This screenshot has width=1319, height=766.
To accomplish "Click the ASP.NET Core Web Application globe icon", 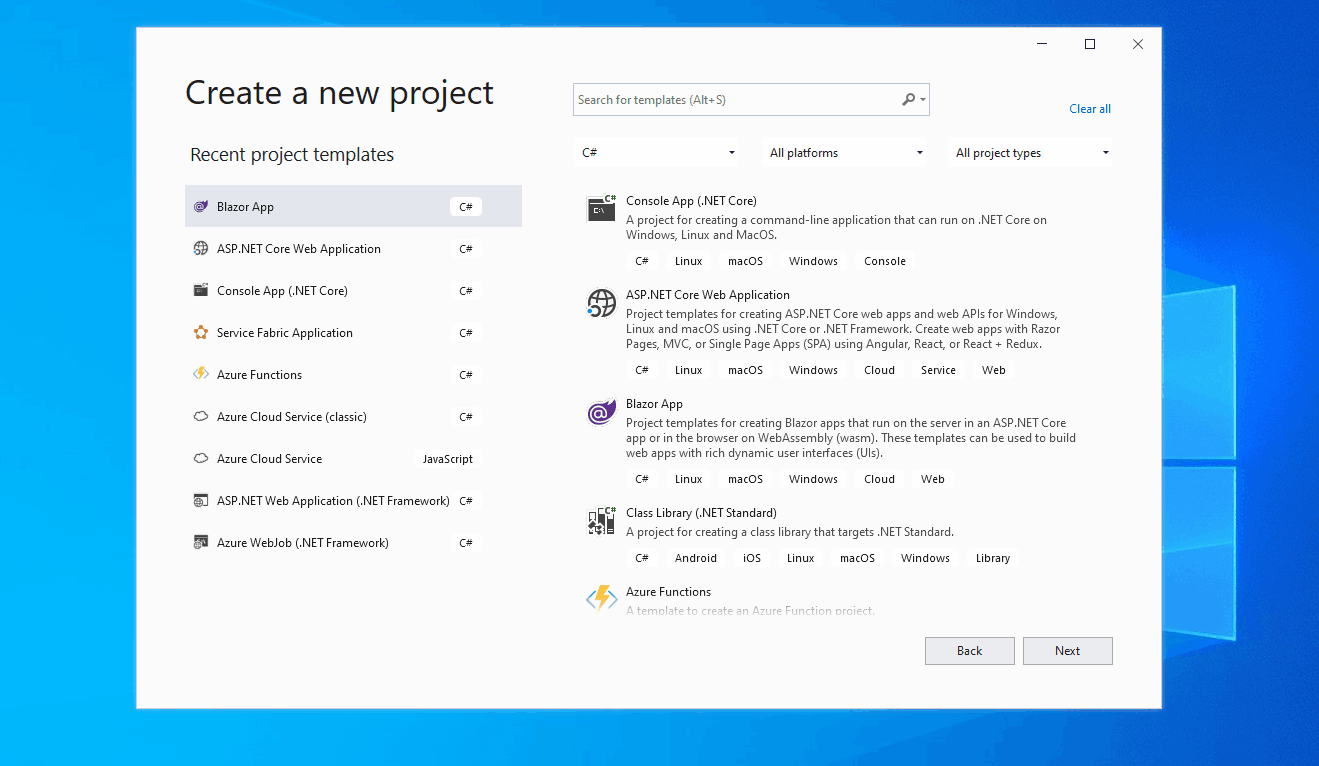I will (601, 303).
